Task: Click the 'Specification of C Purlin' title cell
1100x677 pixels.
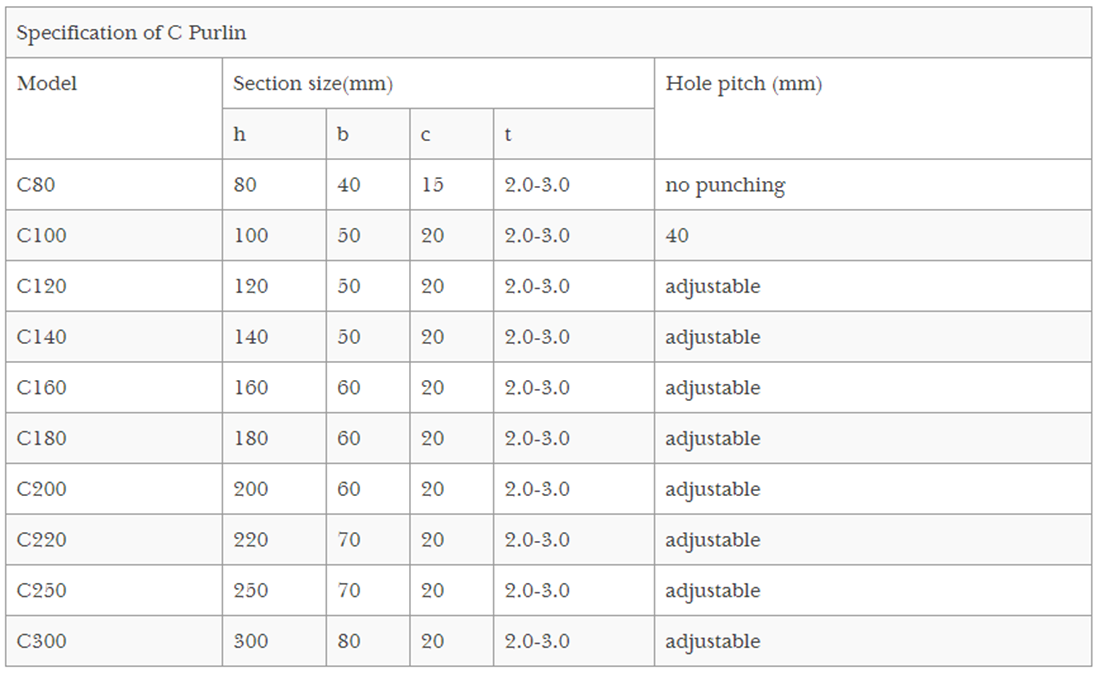Action: click(132, 33)
